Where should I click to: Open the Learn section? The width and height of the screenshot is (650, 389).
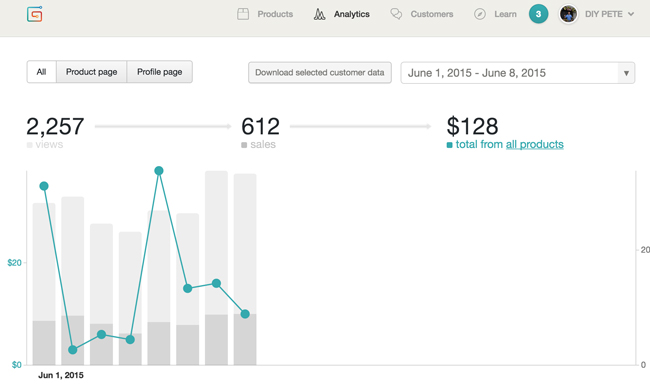tap(505, 14)
